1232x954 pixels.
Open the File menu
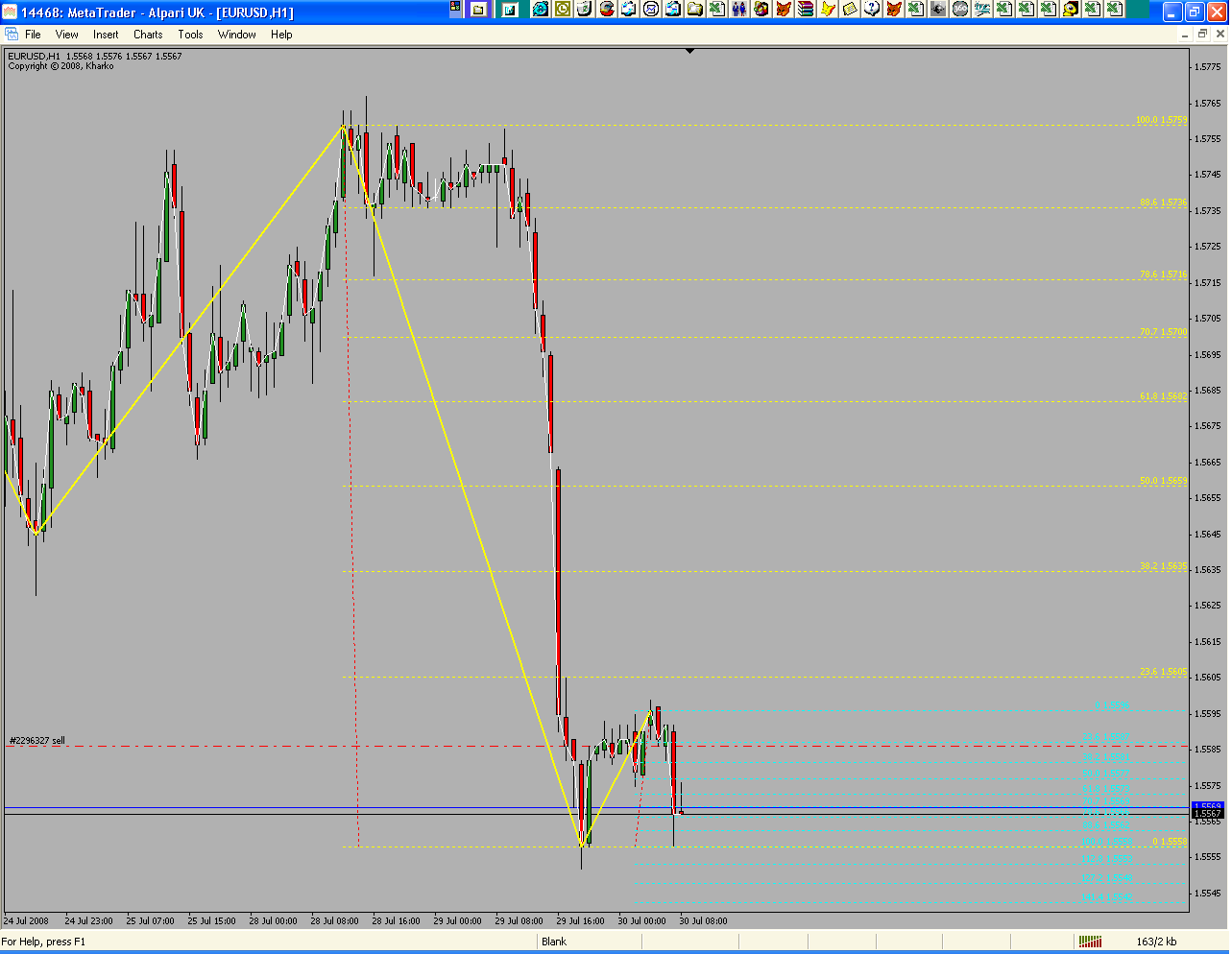click(x=33, y=35)
